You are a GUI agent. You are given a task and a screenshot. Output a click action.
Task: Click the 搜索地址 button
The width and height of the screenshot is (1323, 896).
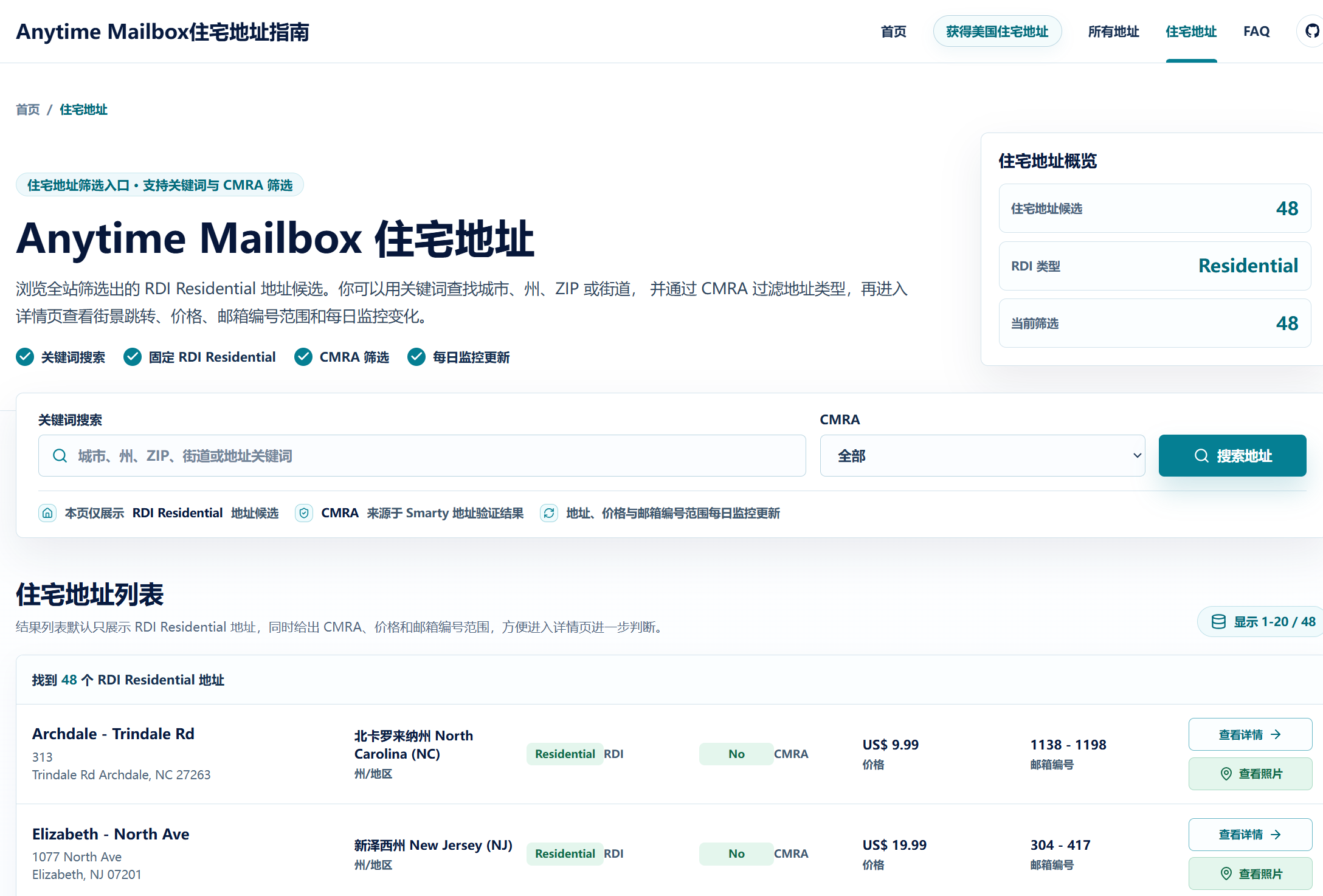(x=1232, y=455)
